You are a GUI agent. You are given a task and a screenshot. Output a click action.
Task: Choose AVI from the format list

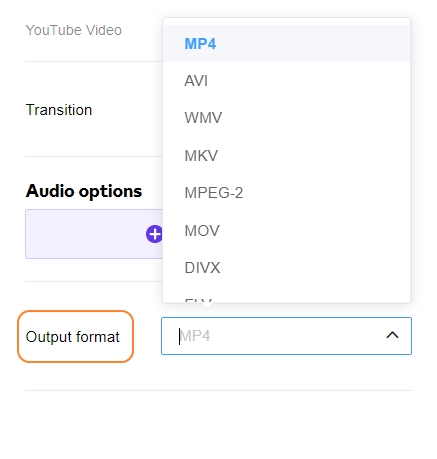coord(287,81)
